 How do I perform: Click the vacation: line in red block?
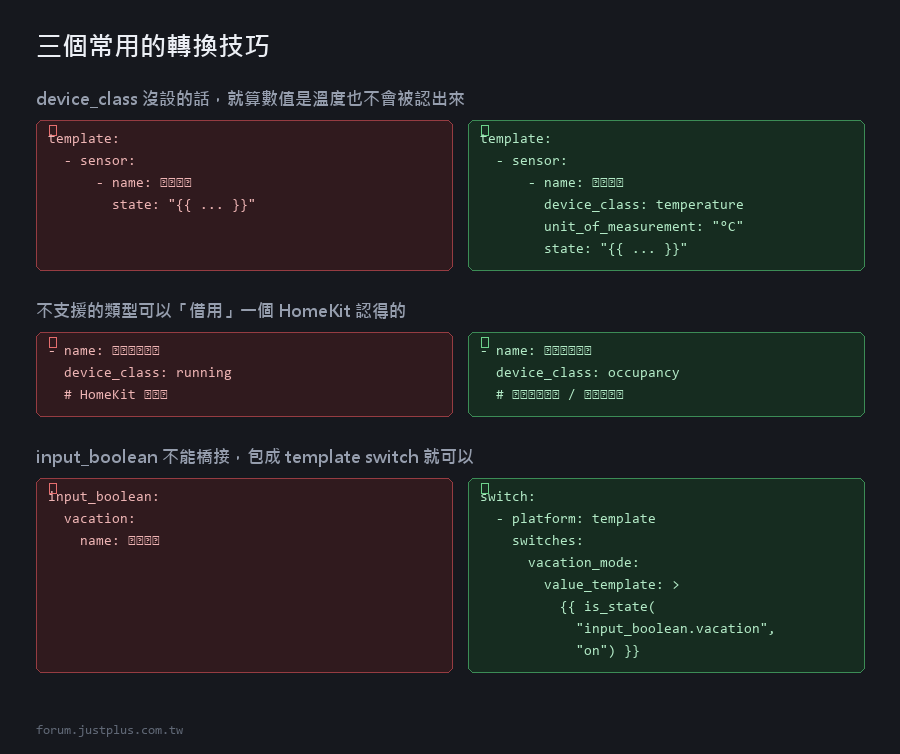pos(99,519)
